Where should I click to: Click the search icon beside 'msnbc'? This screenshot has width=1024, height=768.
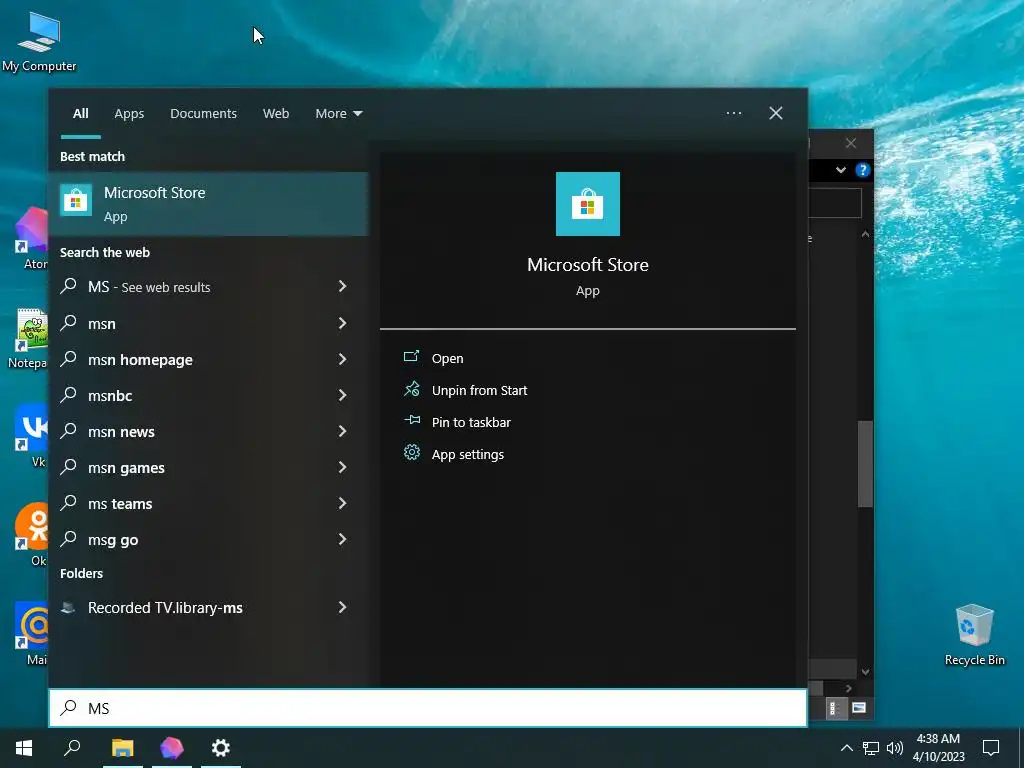tap(69, 394)
